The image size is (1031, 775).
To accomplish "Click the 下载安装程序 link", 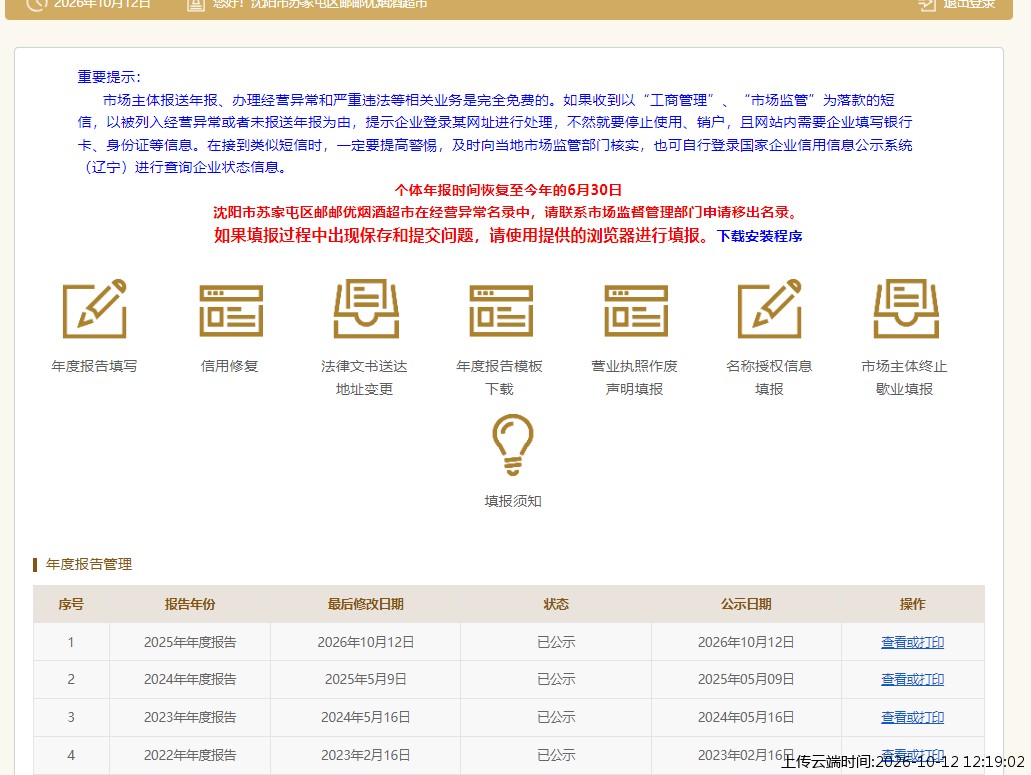I will point(759,236).
